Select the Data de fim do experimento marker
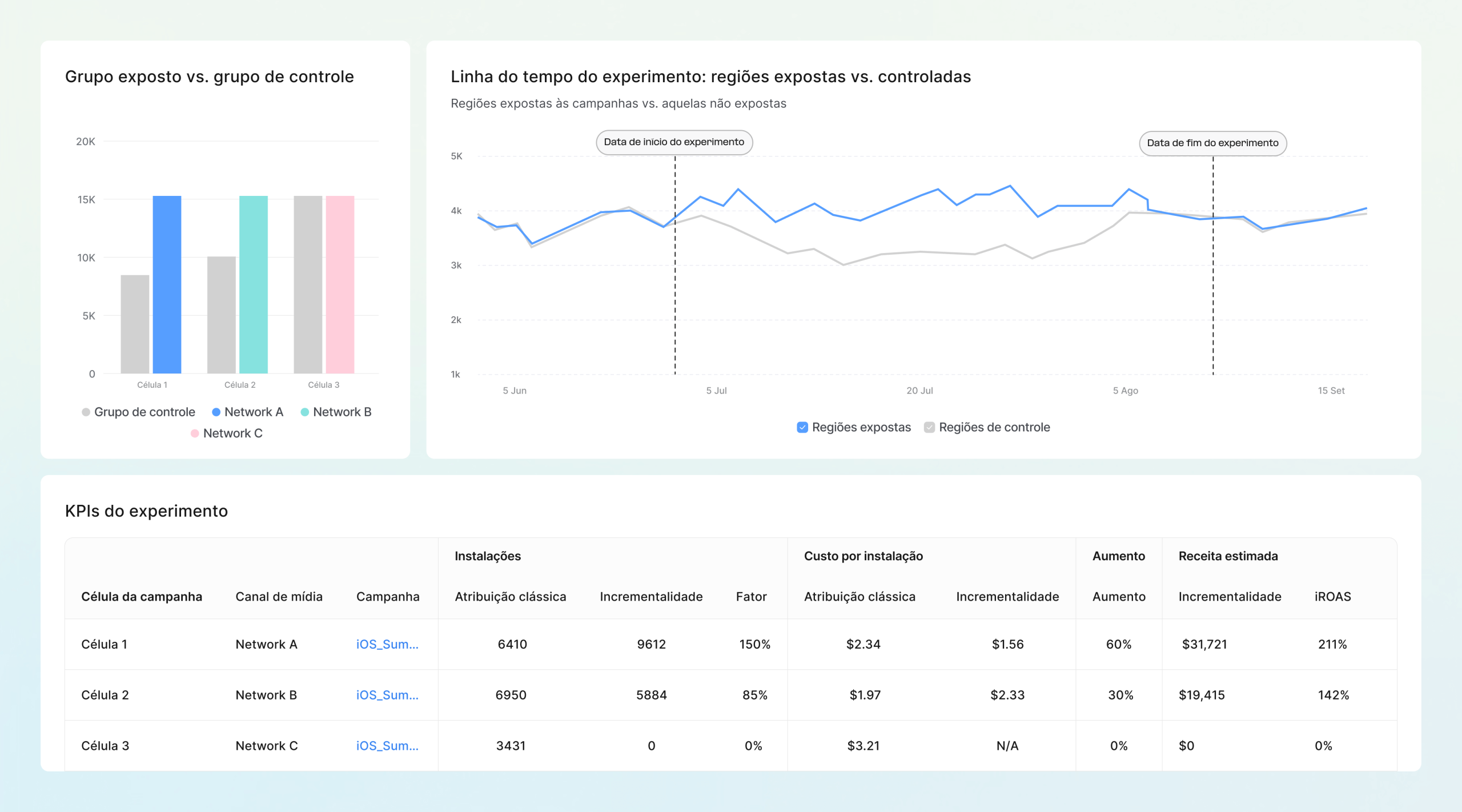The width and height of the screenshot is (1462, 812). pyautogui.click(x=1212, y=143)
